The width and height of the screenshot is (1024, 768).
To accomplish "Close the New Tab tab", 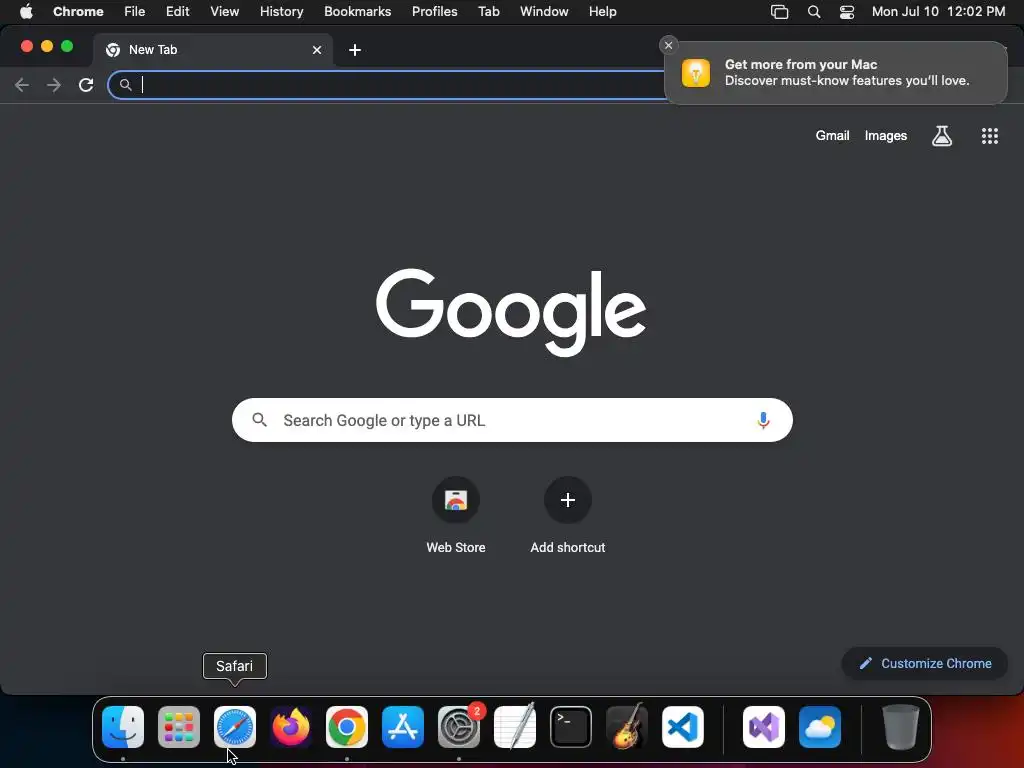I will click(317, 50).
